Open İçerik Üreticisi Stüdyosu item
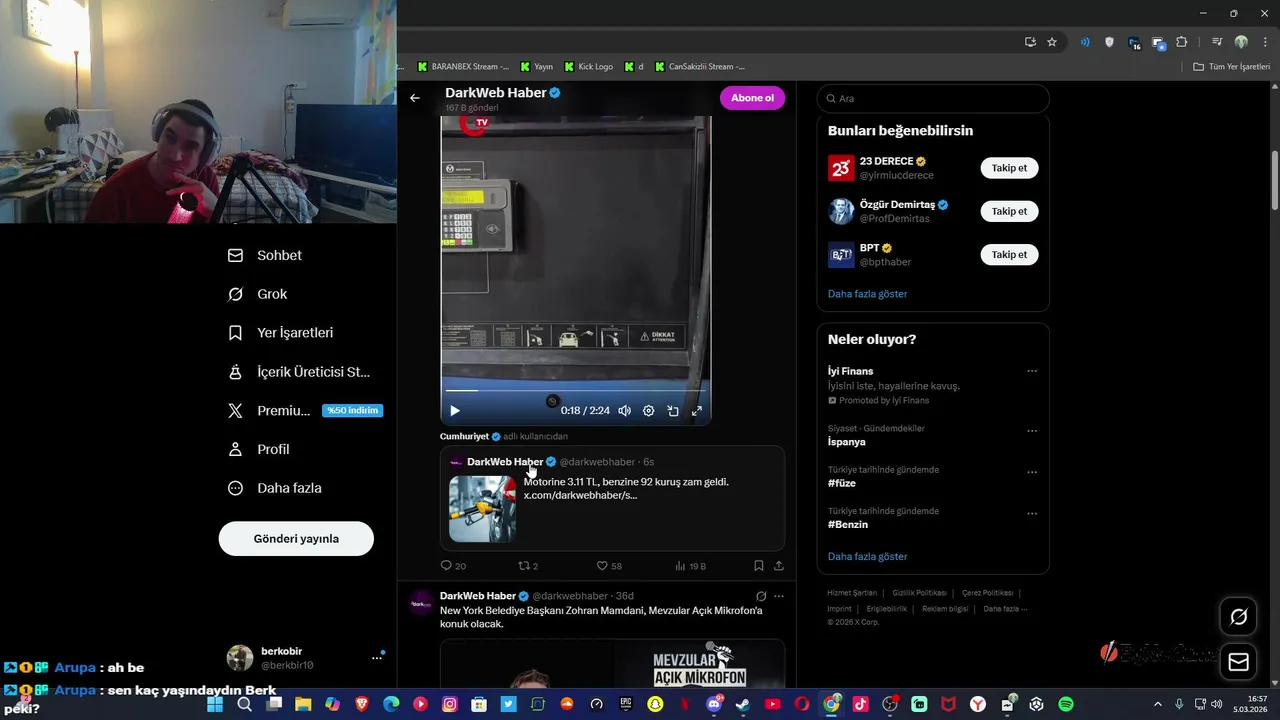The height and width of the screenshot is (720, 1280). click(299, 372)
